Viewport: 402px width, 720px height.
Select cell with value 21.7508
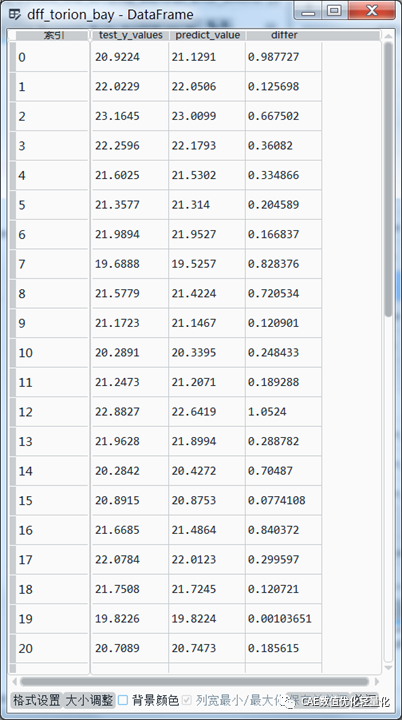click(130, 589)
